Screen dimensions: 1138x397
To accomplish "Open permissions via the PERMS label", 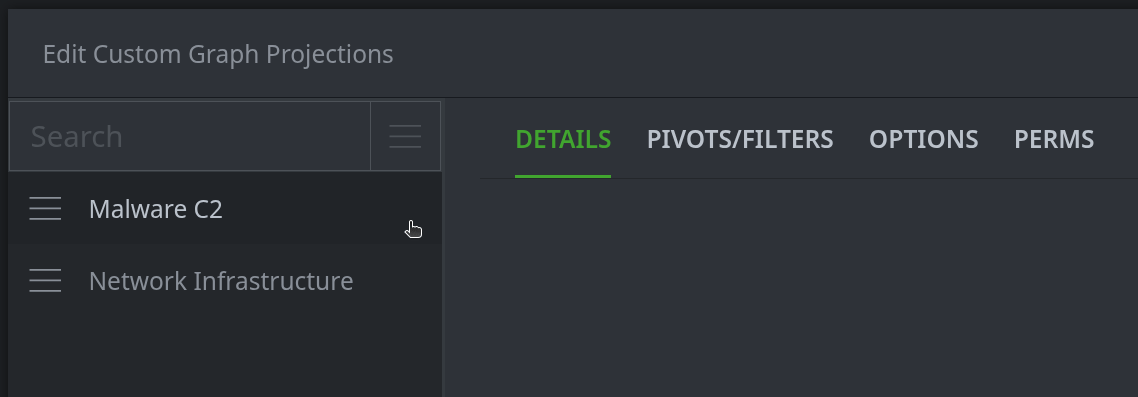I will [x=1054, y=139].
